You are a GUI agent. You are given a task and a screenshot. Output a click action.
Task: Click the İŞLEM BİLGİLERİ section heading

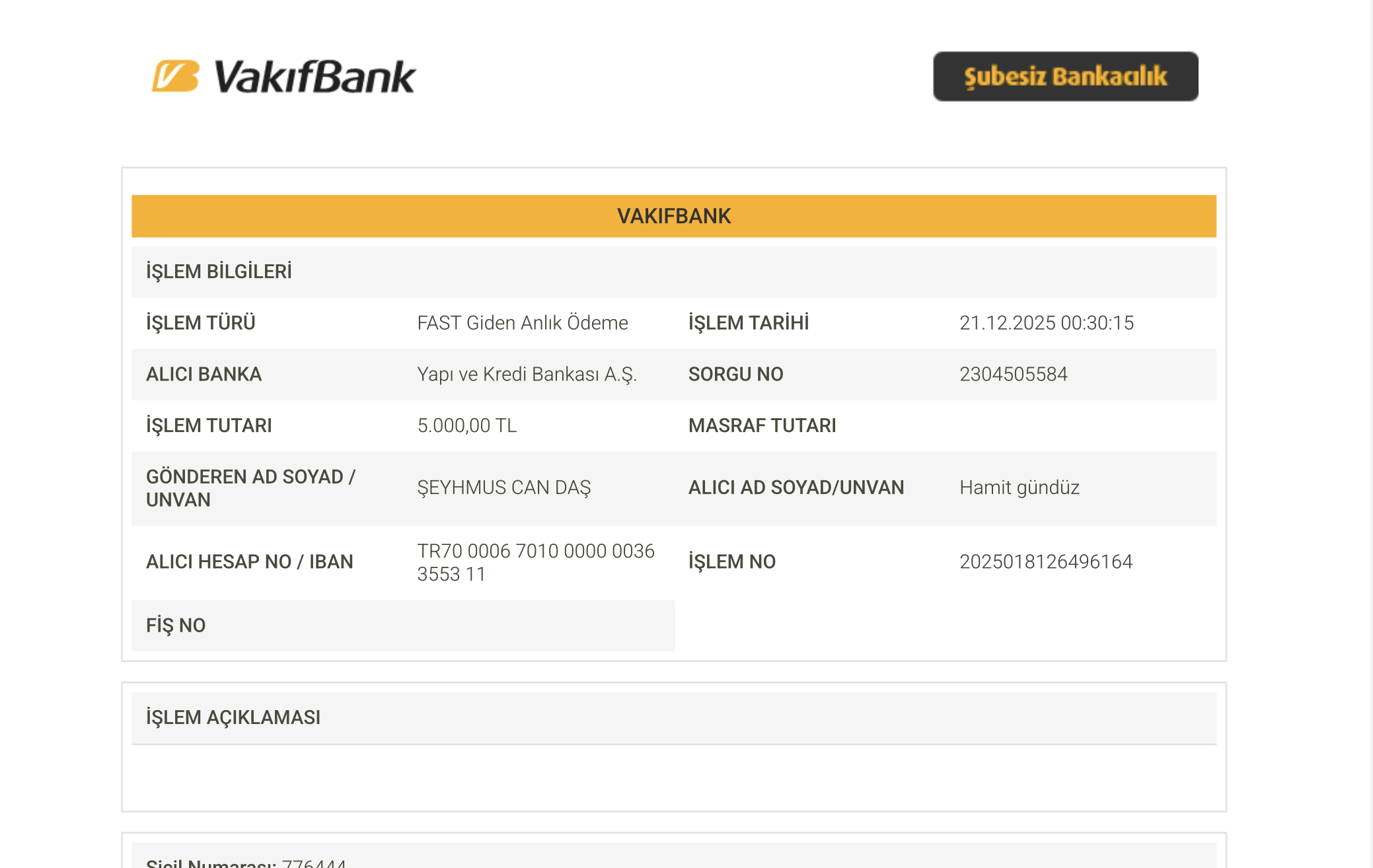click(x=219, y=271)
